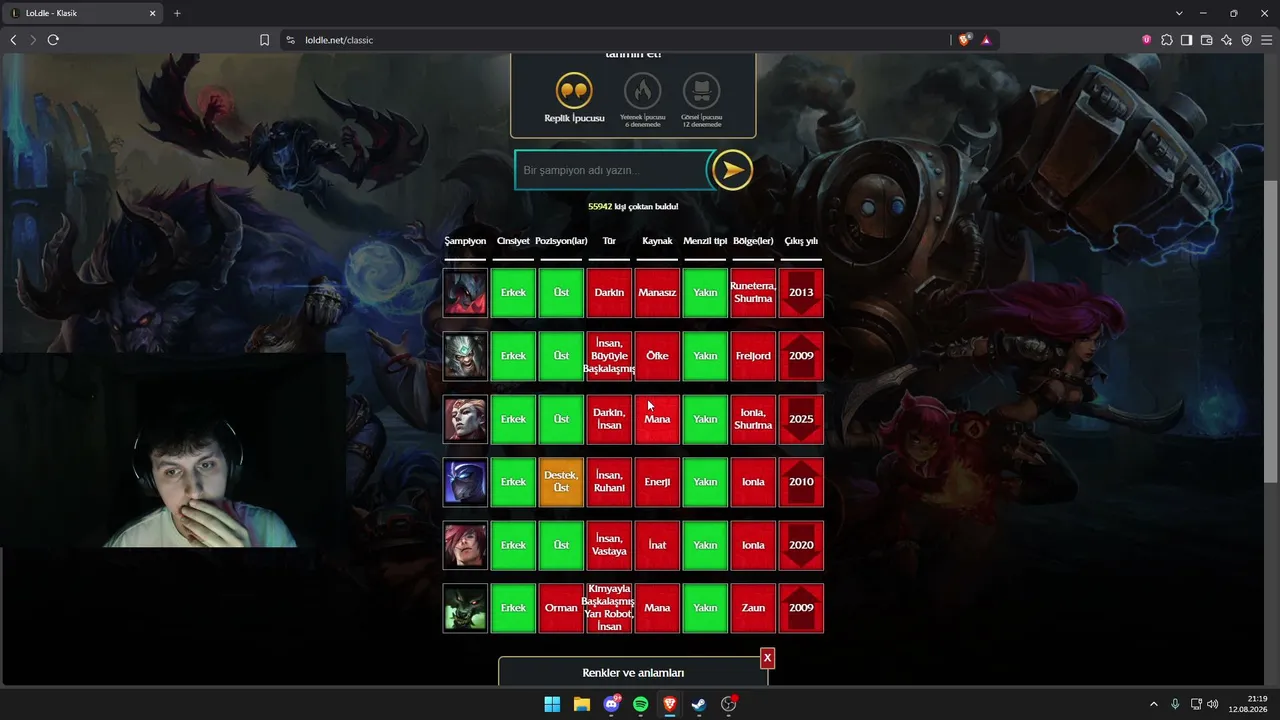Open Discord from the taskbar
This screenshot has width=1280, height=720.
pyautogui.click(x=612, y=704)
